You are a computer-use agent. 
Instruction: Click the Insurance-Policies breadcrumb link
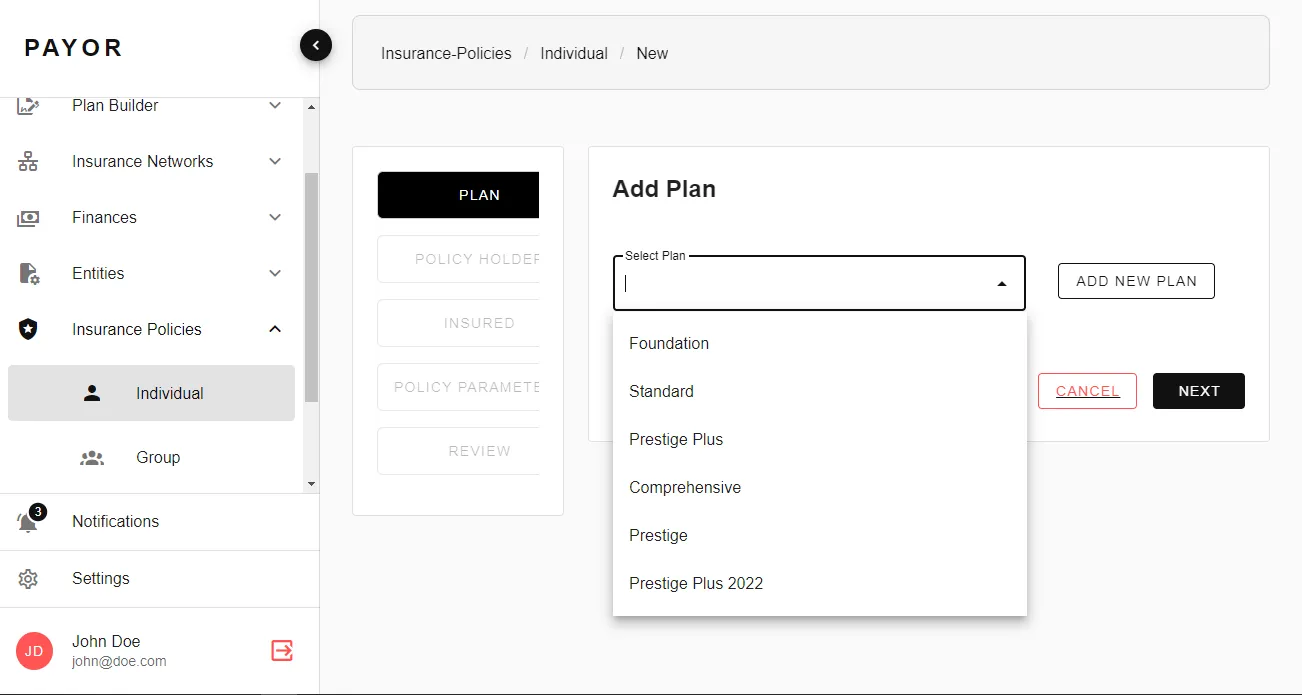(446, 53)
